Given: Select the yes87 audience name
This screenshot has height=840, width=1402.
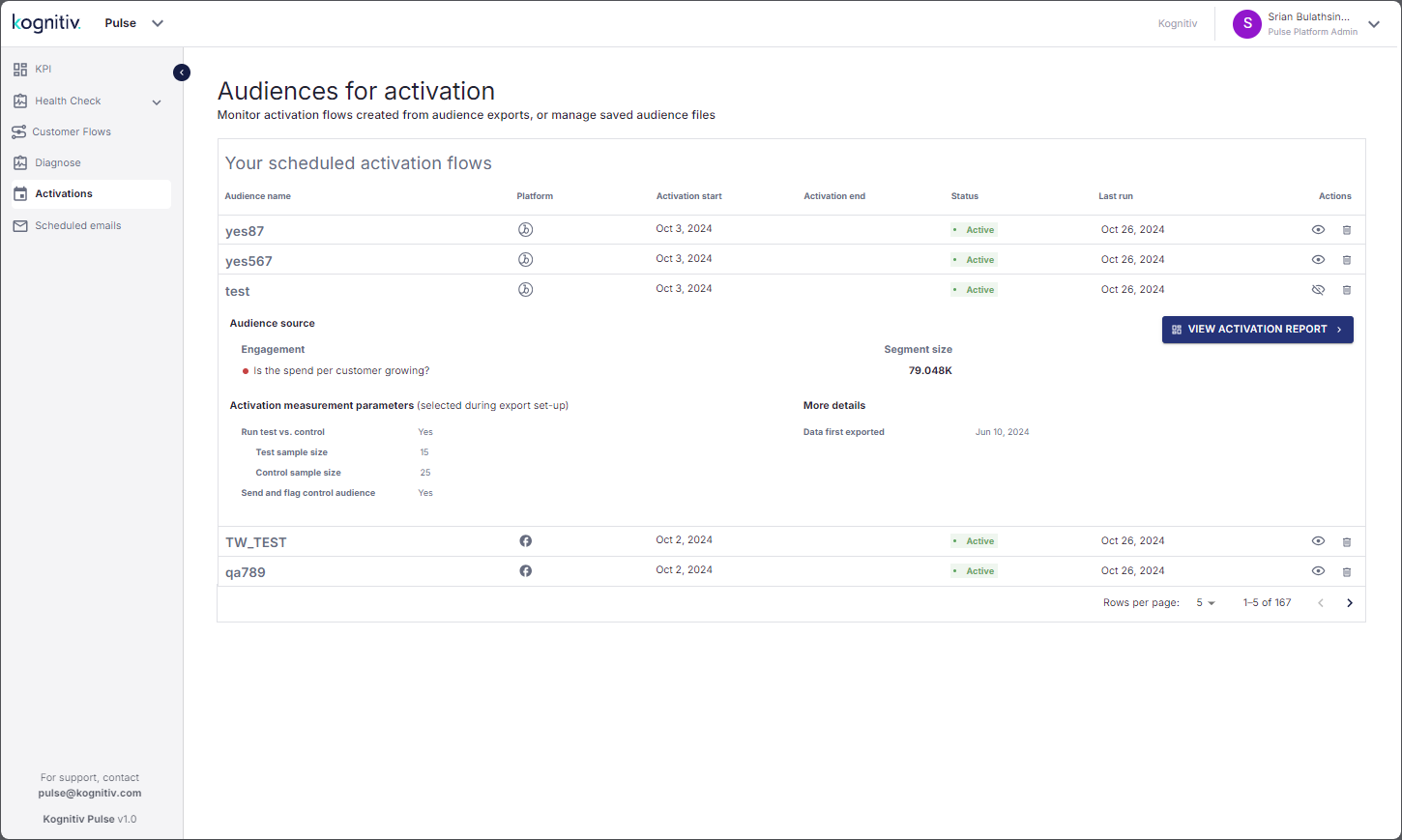Looking at the screenshot, I should [x=245, y=231].
